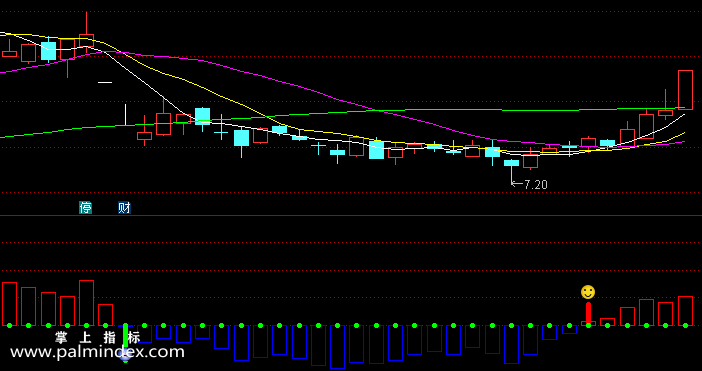Viewport: 702px width, 371px height.
Task: Click the thick red signal bar under smiley
Action: click(588, 313)
